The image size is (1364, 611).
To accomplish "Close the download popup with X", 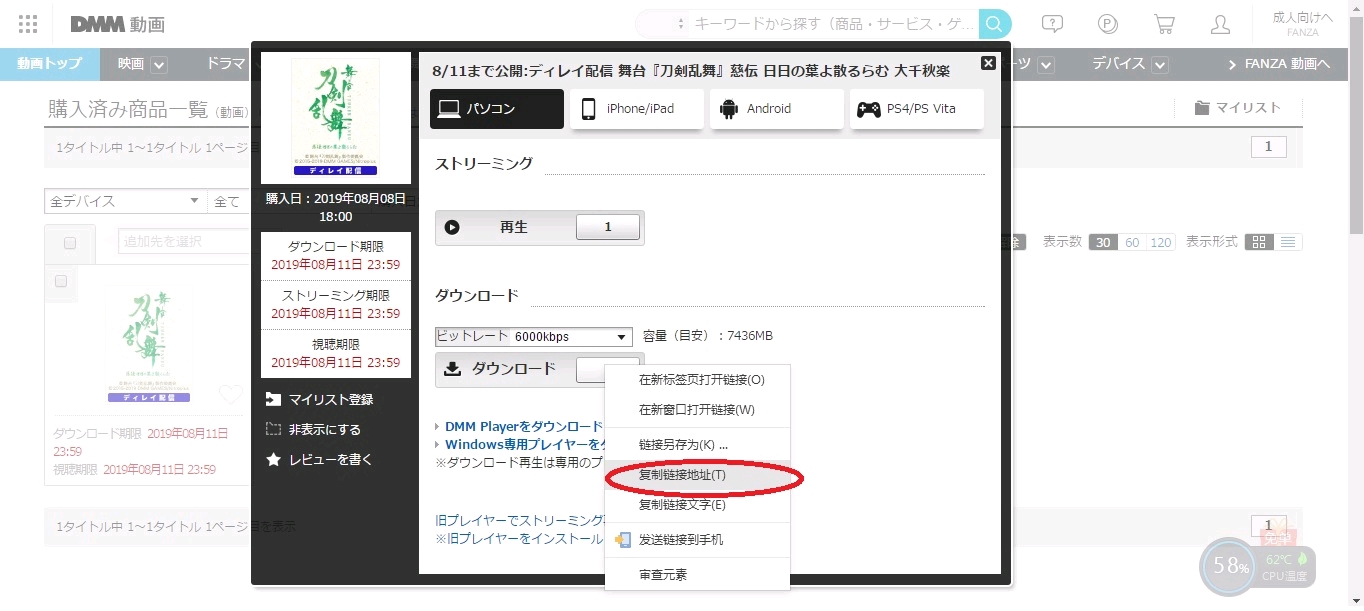I will 988,63.
